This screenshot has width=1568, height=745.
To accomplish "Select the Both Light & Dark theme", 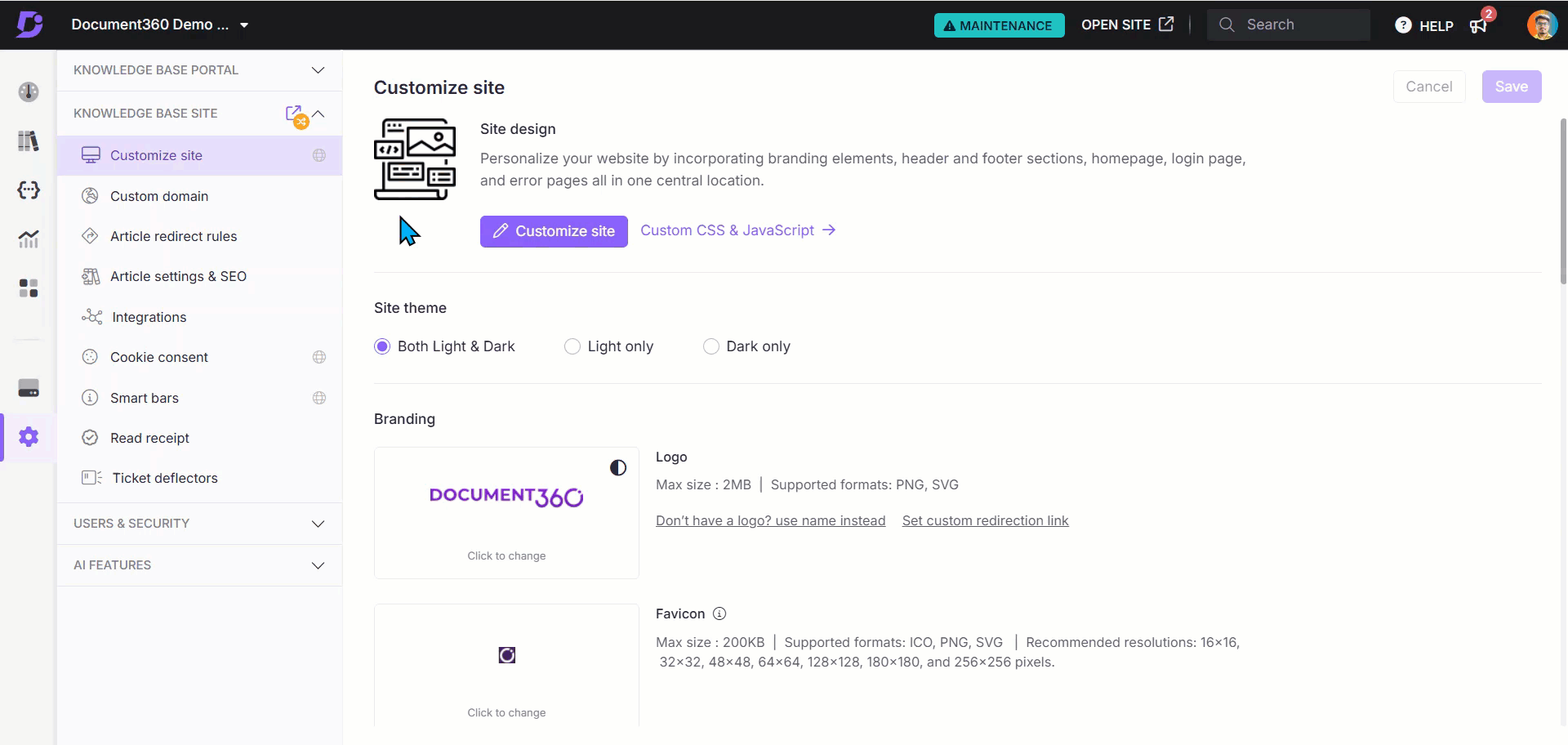I will 381,346.
